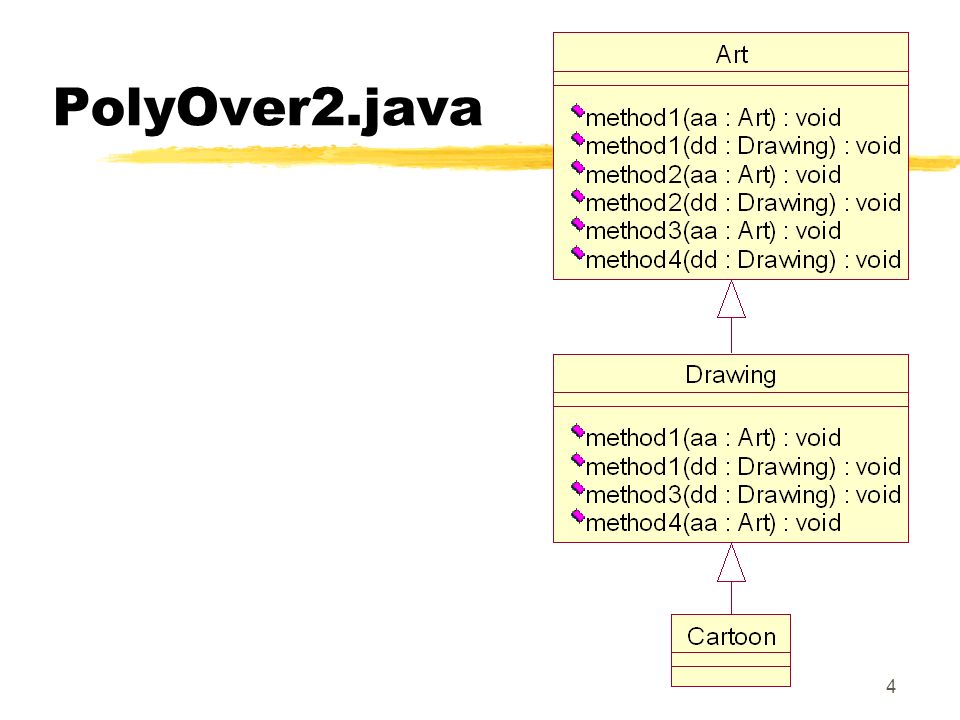Viewport: 960px width, 720px height.
Task: Click the icon beside Art's method1(aa : Art)
Action: pyautogui.click(x=577, y=111)
